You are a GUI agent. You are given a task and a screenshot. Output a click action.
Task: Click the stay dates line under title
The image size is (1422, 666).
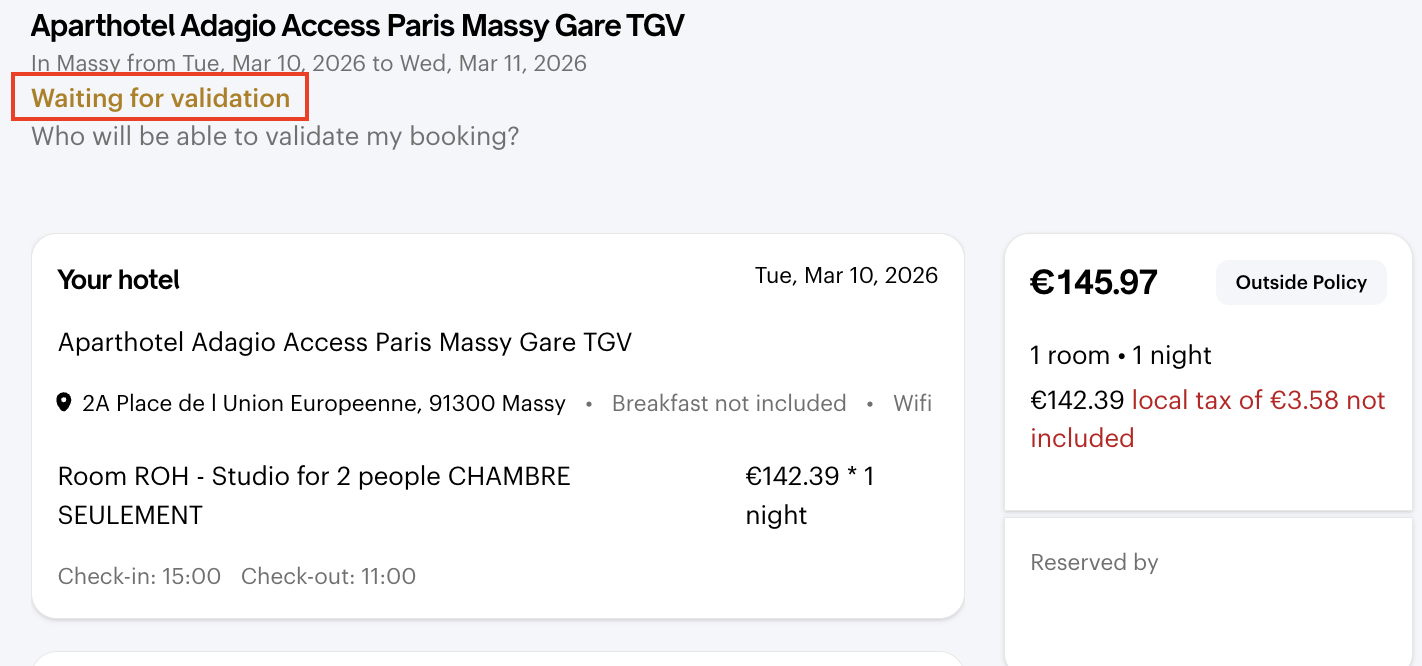click(x=309, y=64)
